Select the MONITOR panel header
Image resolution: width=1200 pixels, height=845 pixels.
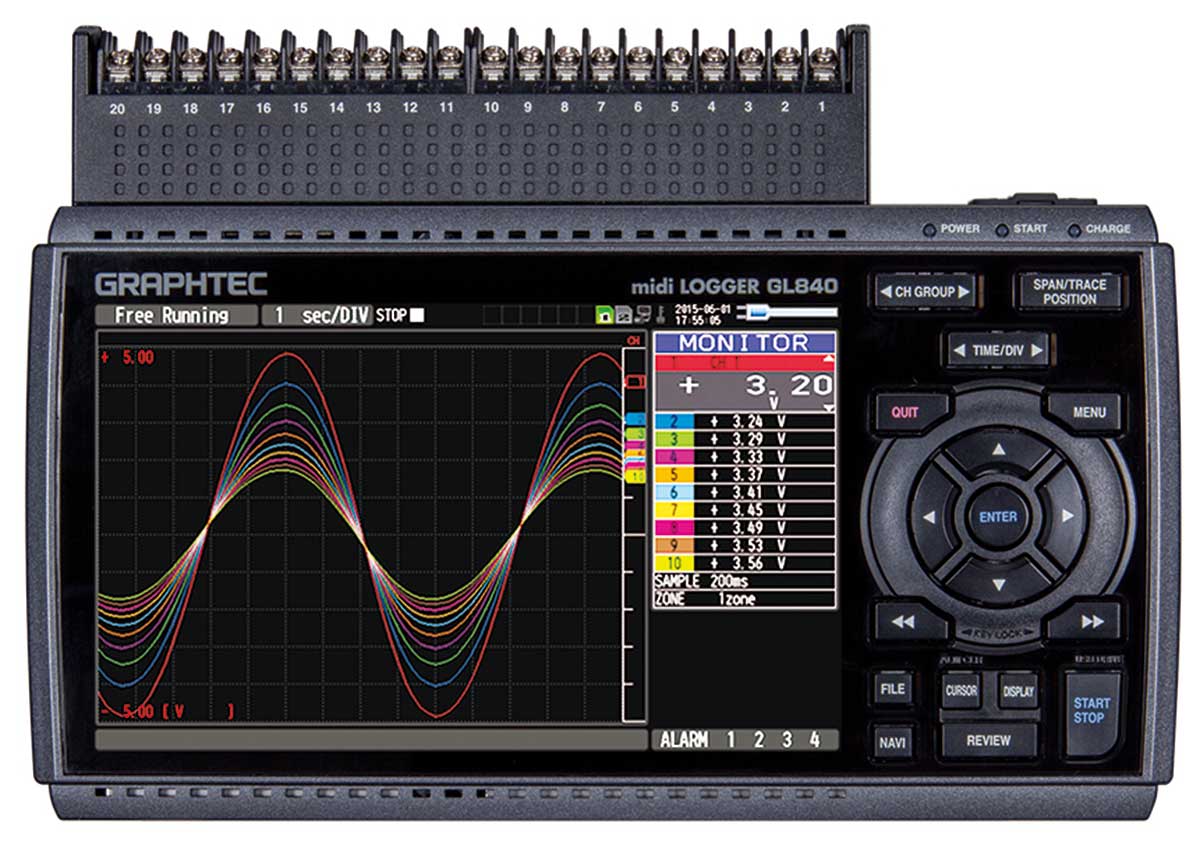(745, 343)
